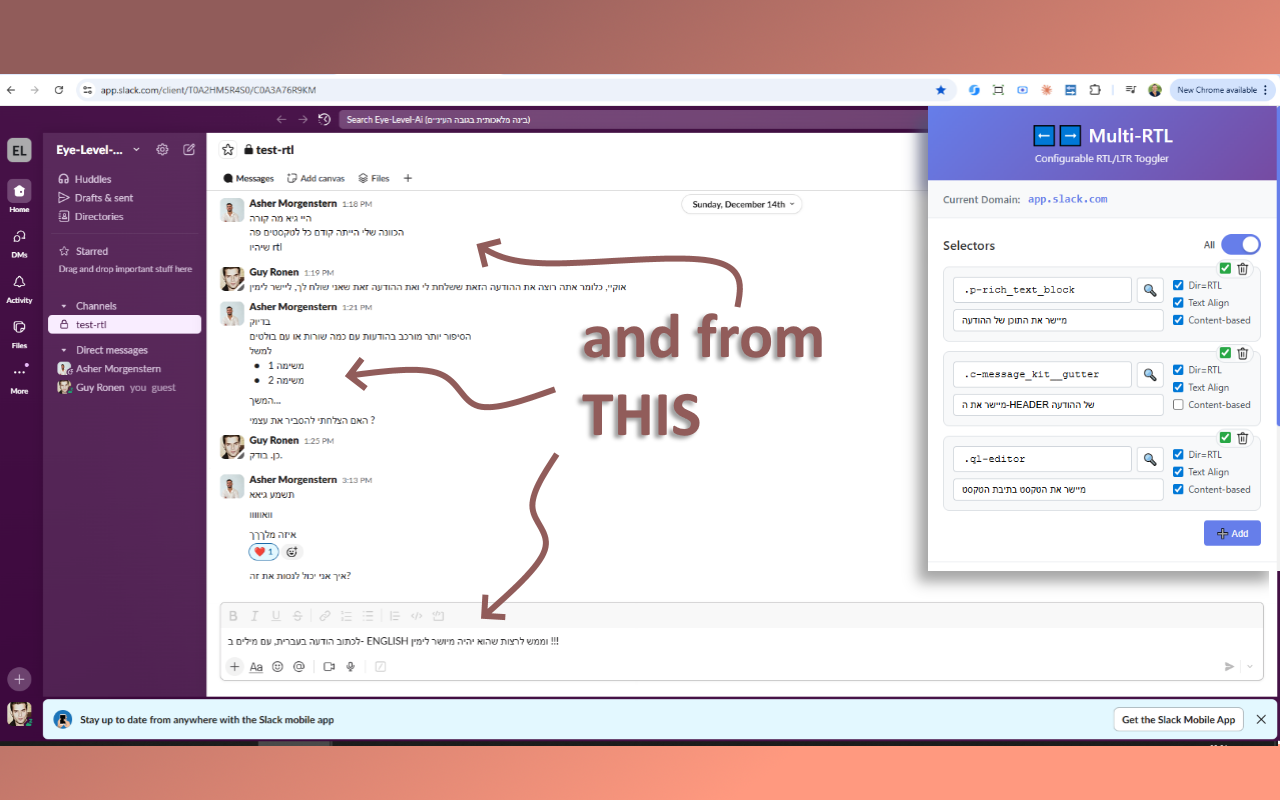Apply italic formatting in message composer
1280x800 pixels.
coord(254,616)
